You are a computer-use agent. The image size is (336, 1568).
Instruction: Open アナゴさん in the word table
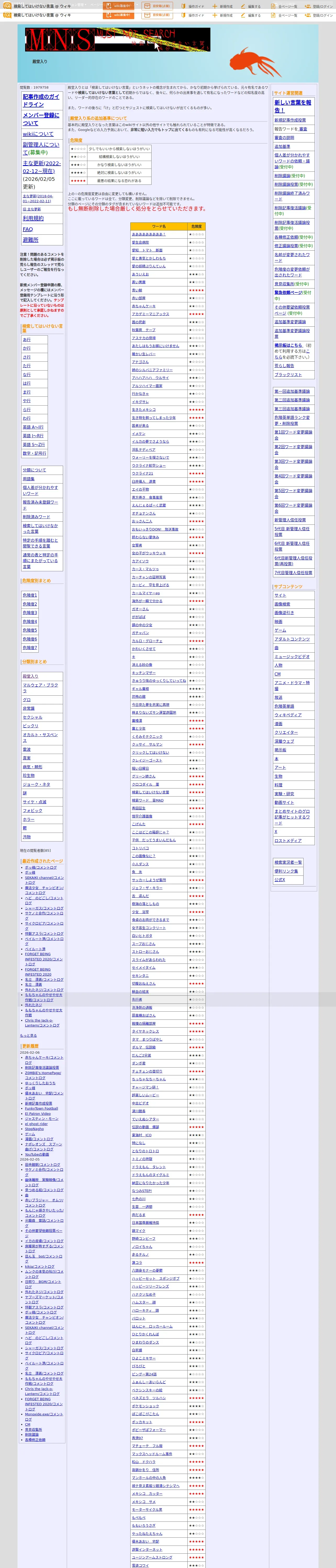coord(140,362)
